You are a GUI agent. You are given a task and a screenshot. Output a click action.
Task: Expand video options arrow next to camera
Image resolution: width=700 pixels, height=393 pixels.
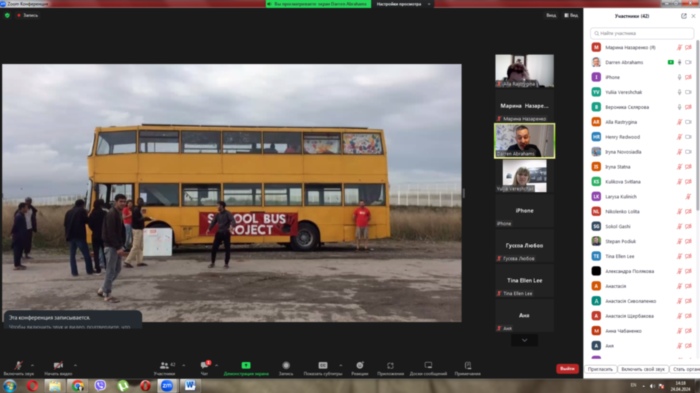pyautogui.click(x=75, y=365)
